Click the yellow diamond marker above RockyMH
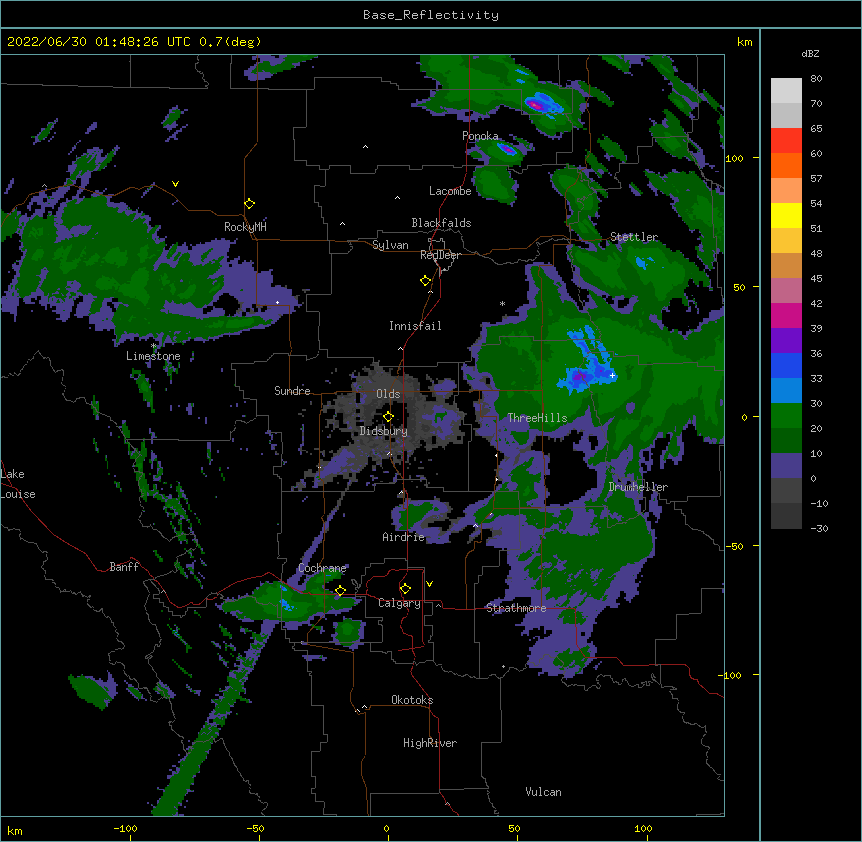 tap(250, 204)
